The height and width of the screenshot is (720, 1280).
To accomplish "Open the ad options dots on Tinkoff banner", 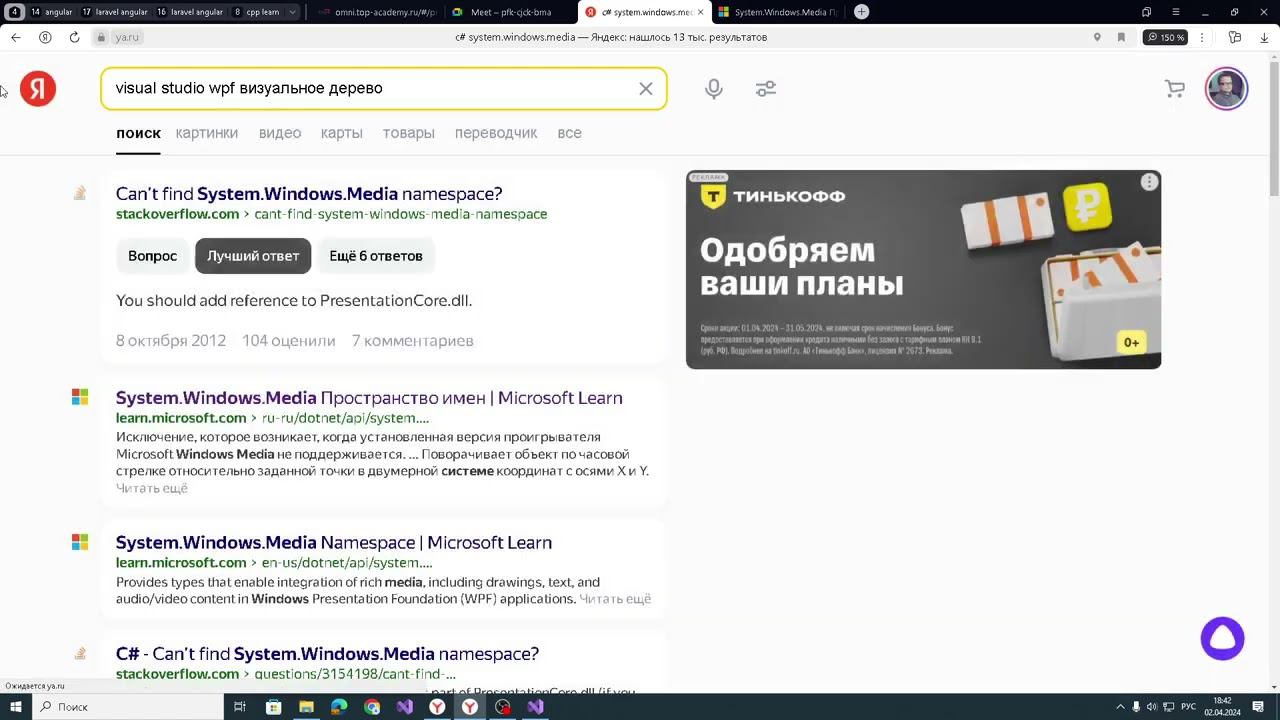I will tap(1149, 182).
